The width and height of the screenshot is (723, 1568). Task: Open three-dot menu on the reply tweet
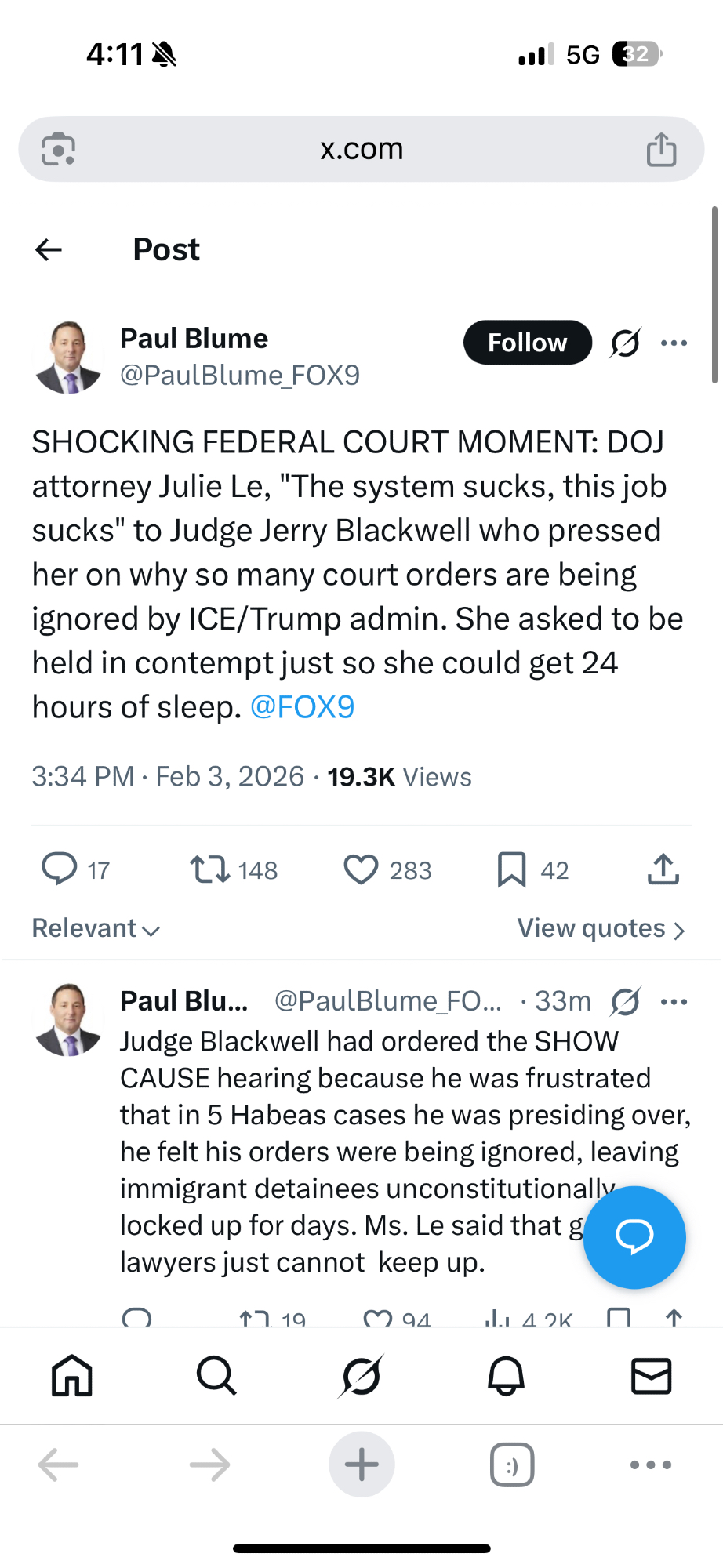coord(674,1001)
